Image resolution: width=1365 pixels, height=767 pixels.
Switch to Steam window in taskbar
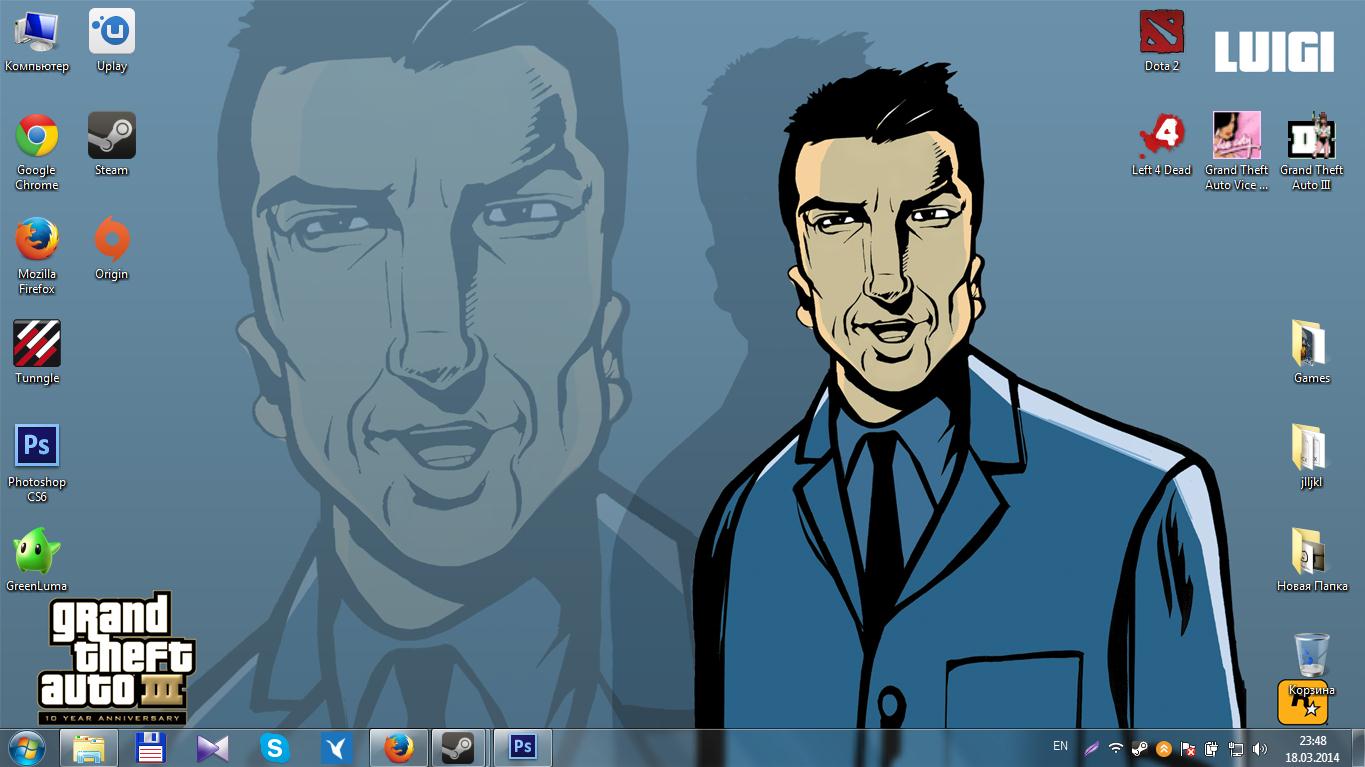[x=459, y=748]
